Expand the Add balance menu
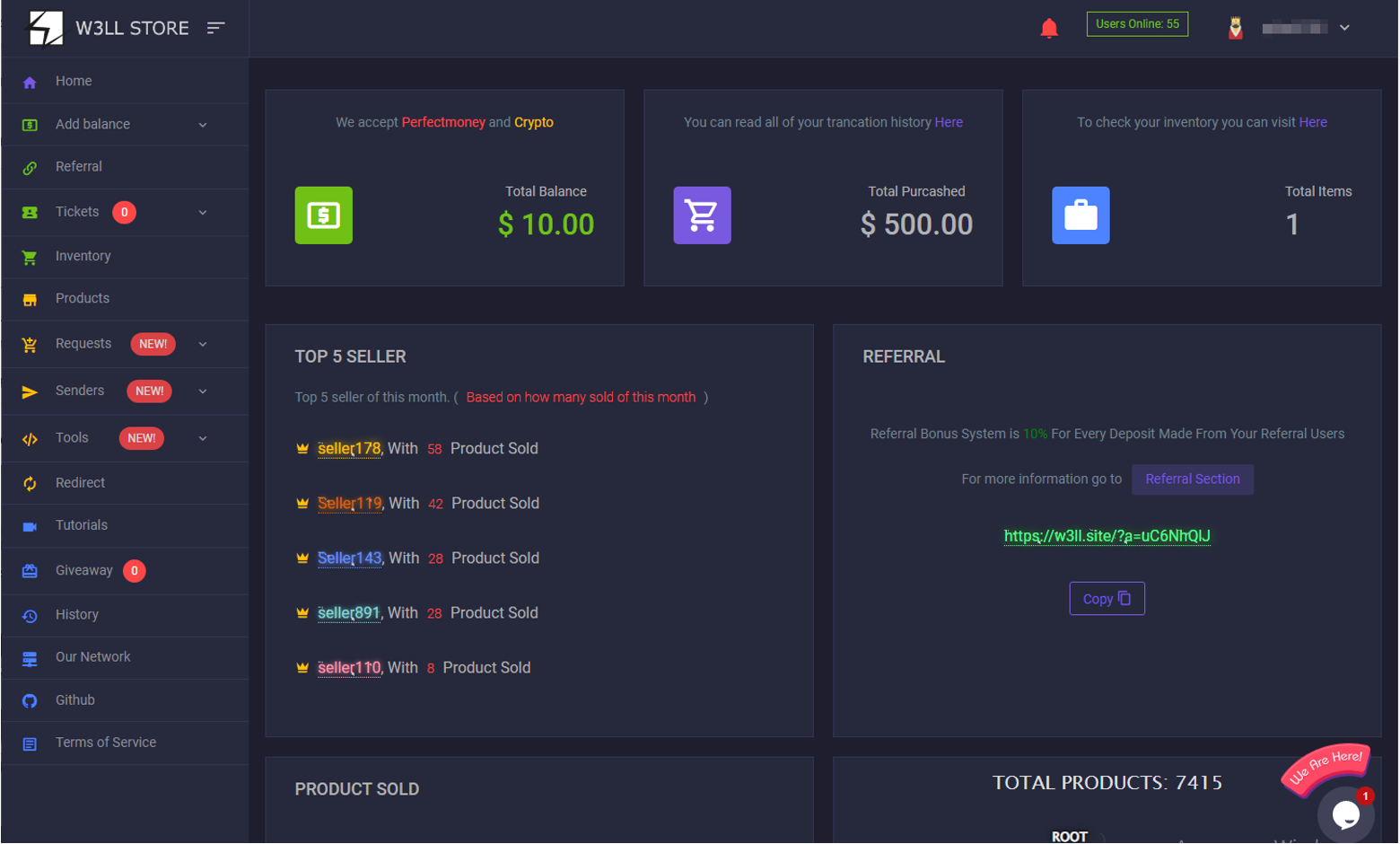1400x844 pixels. click(x=201, y=124)
